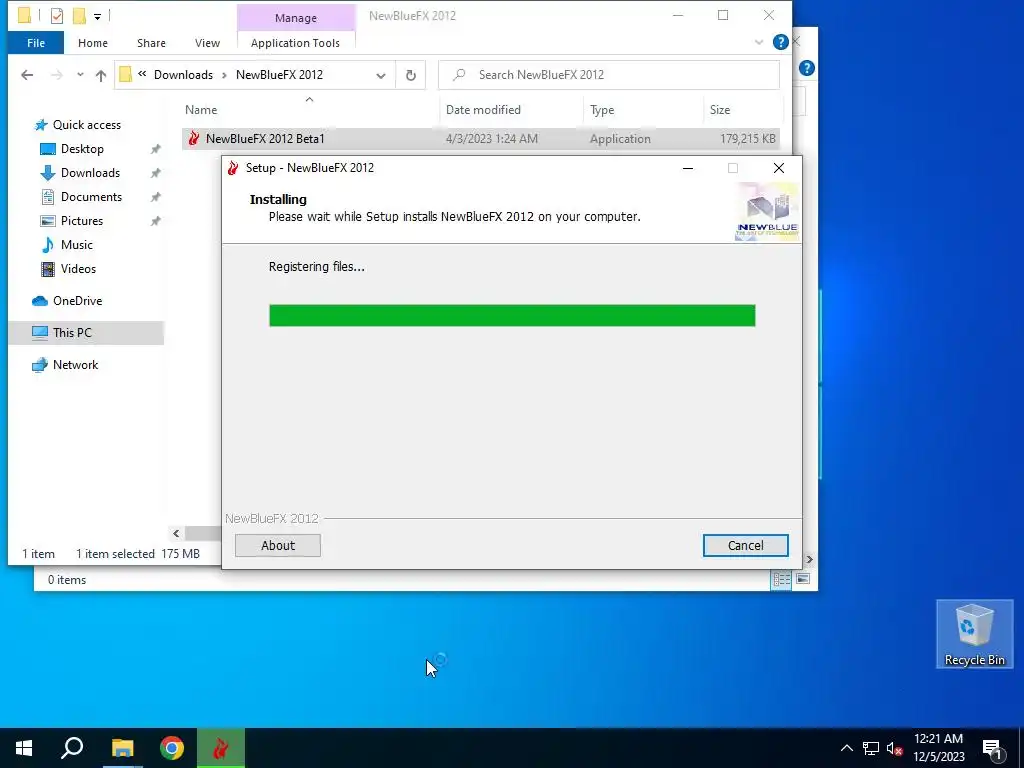Select the NewBlueFX Setup taskbar icon

(x=221, y=748)
